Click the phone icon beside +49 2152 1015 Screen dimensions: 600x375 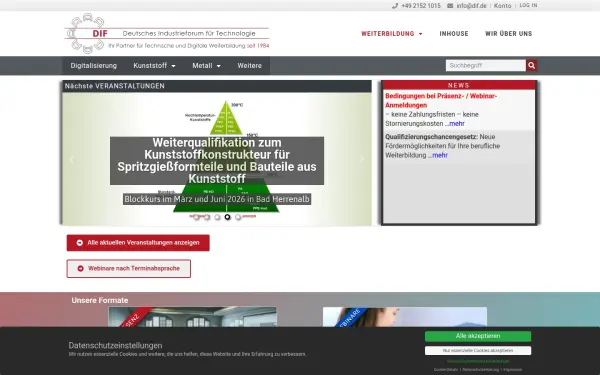(395, 6)
